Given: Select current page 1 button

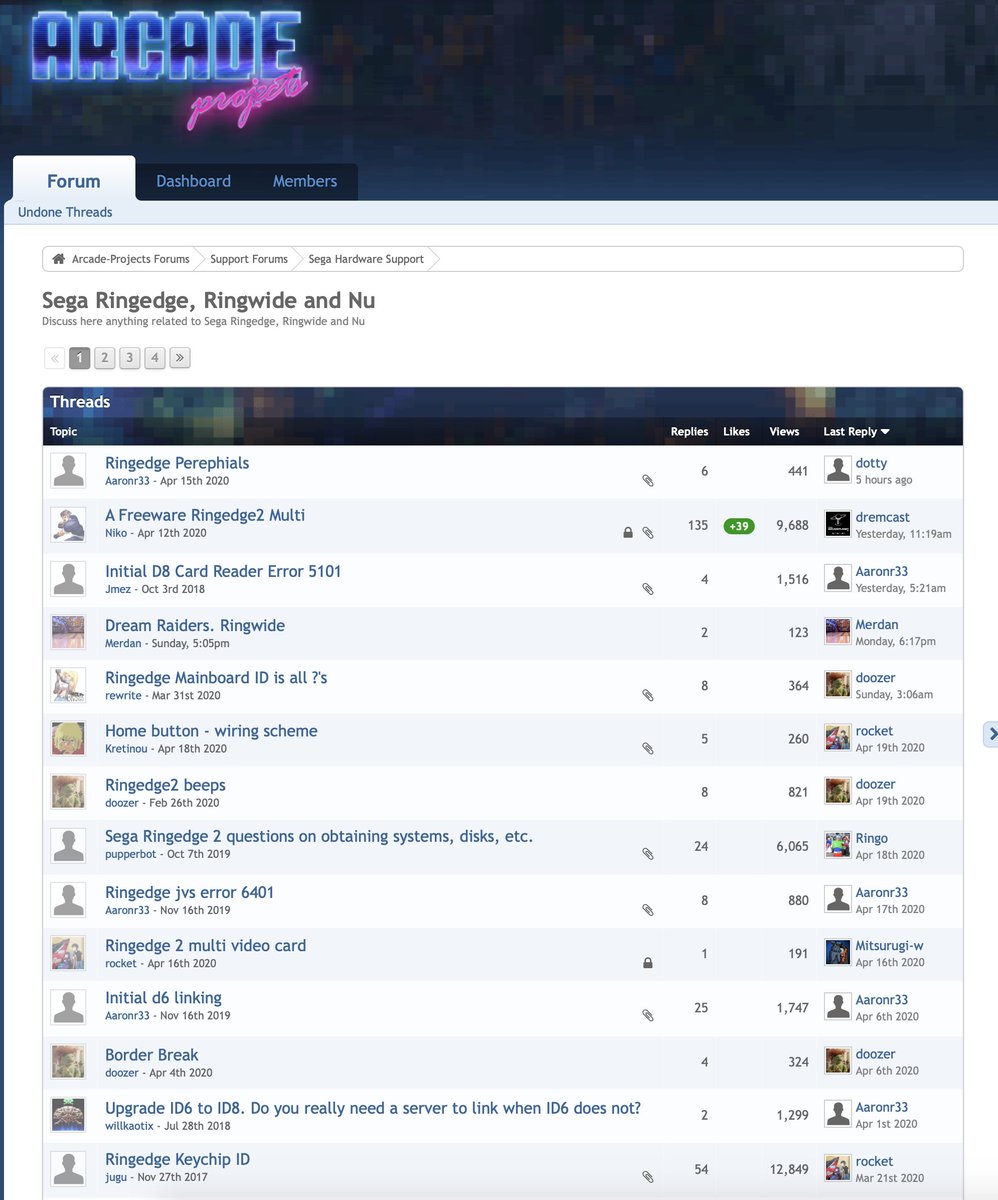Looking at the screenshot, I should [x=80, y=358].
